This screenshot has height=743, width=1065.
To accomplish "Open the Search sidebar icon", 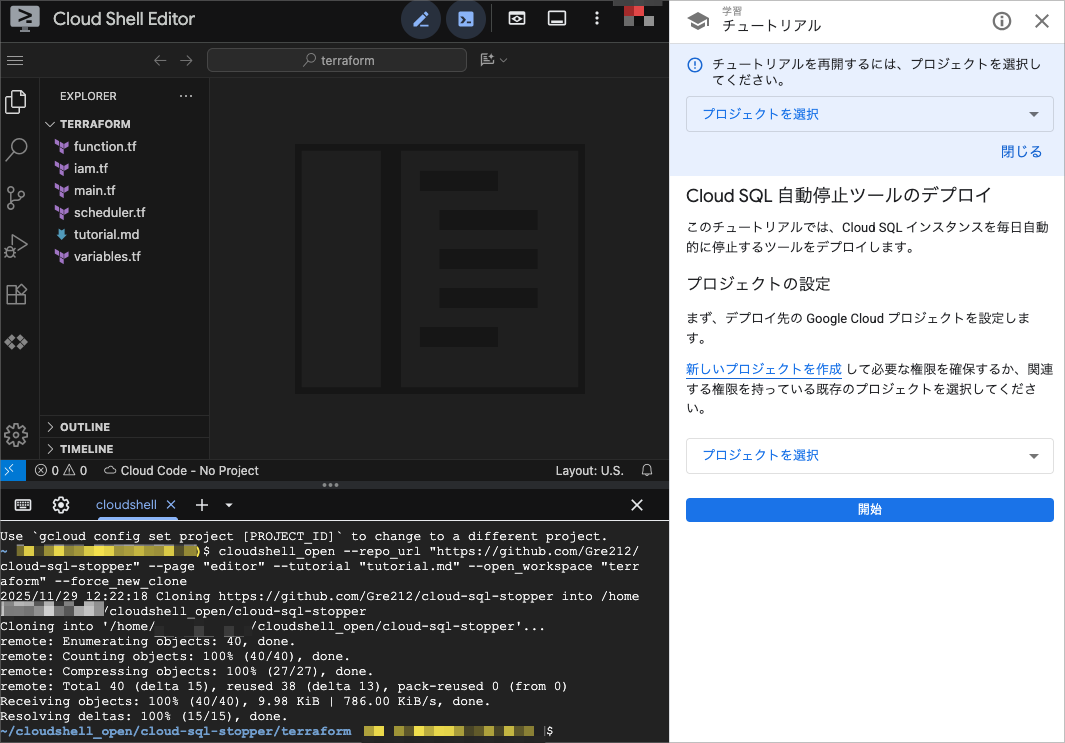I will (x=16, y=150).
